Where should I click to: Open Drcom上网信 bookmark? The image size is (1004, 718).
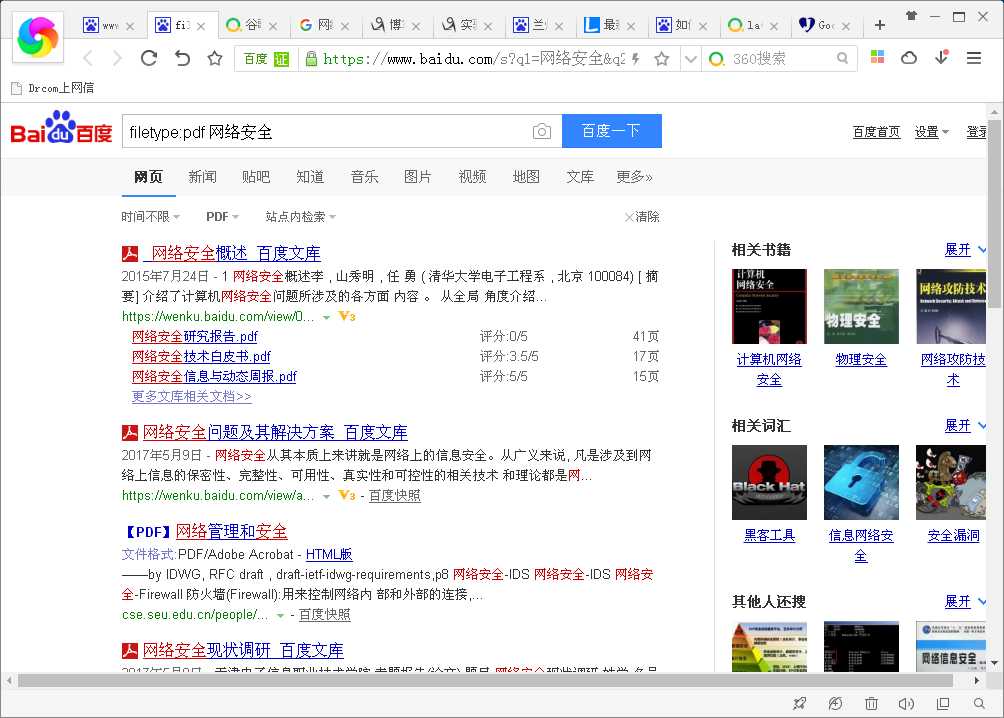[53, 88]
